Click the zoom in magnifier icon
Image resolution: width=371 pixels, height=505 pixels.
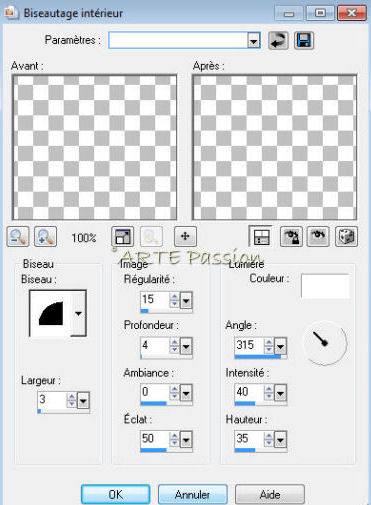click(46, 237)
